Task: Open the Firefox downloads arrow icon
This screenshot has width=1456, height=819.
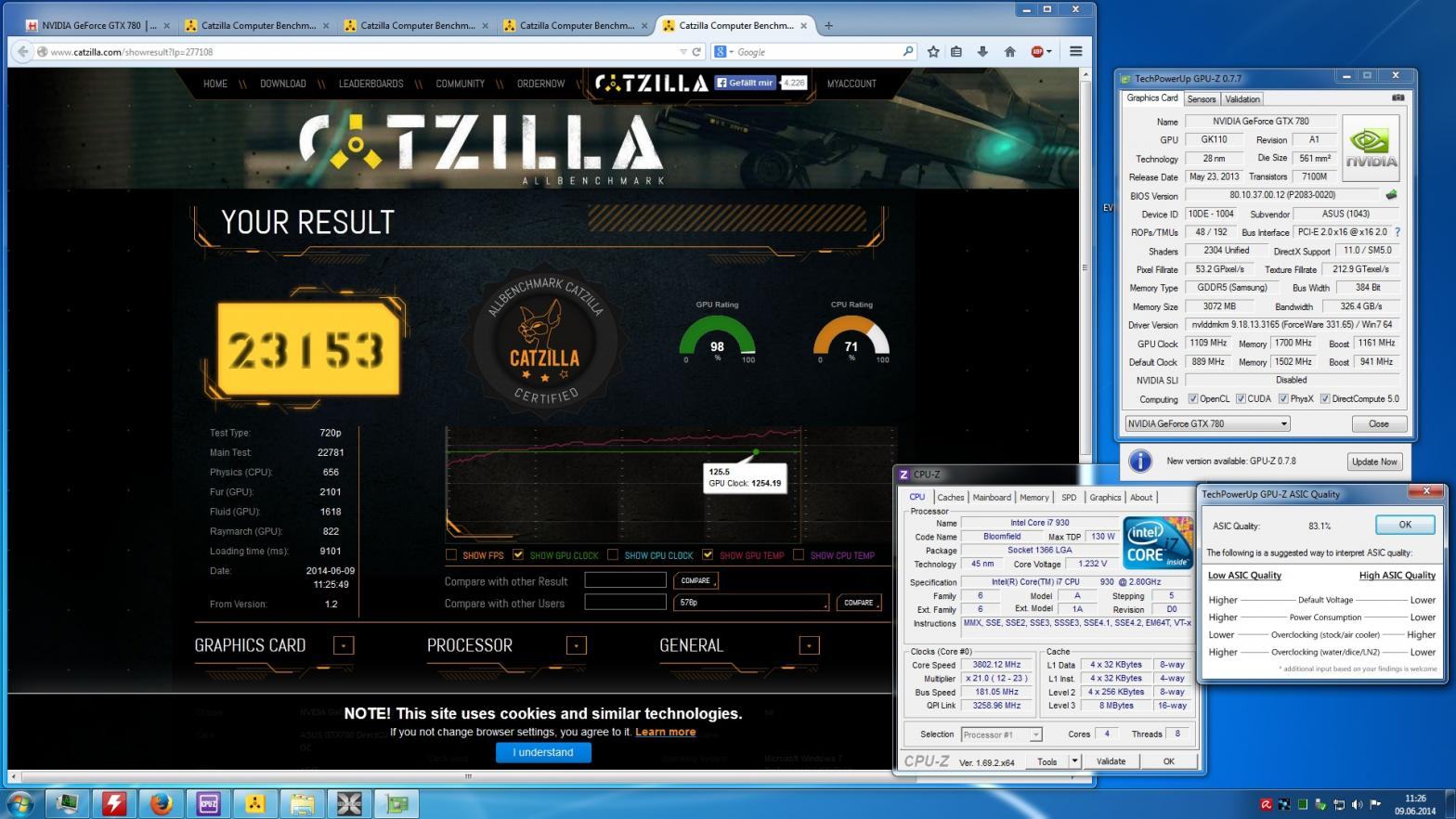Action: [x=982, y=52]
